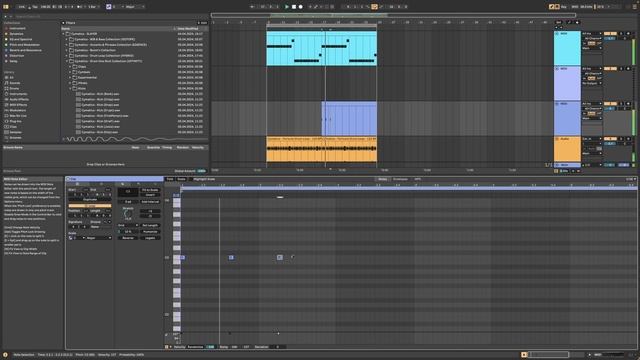The width and height of the screenshot is (640, 360).
Task: Expand the Claps folder
Action: pos(70,67)
